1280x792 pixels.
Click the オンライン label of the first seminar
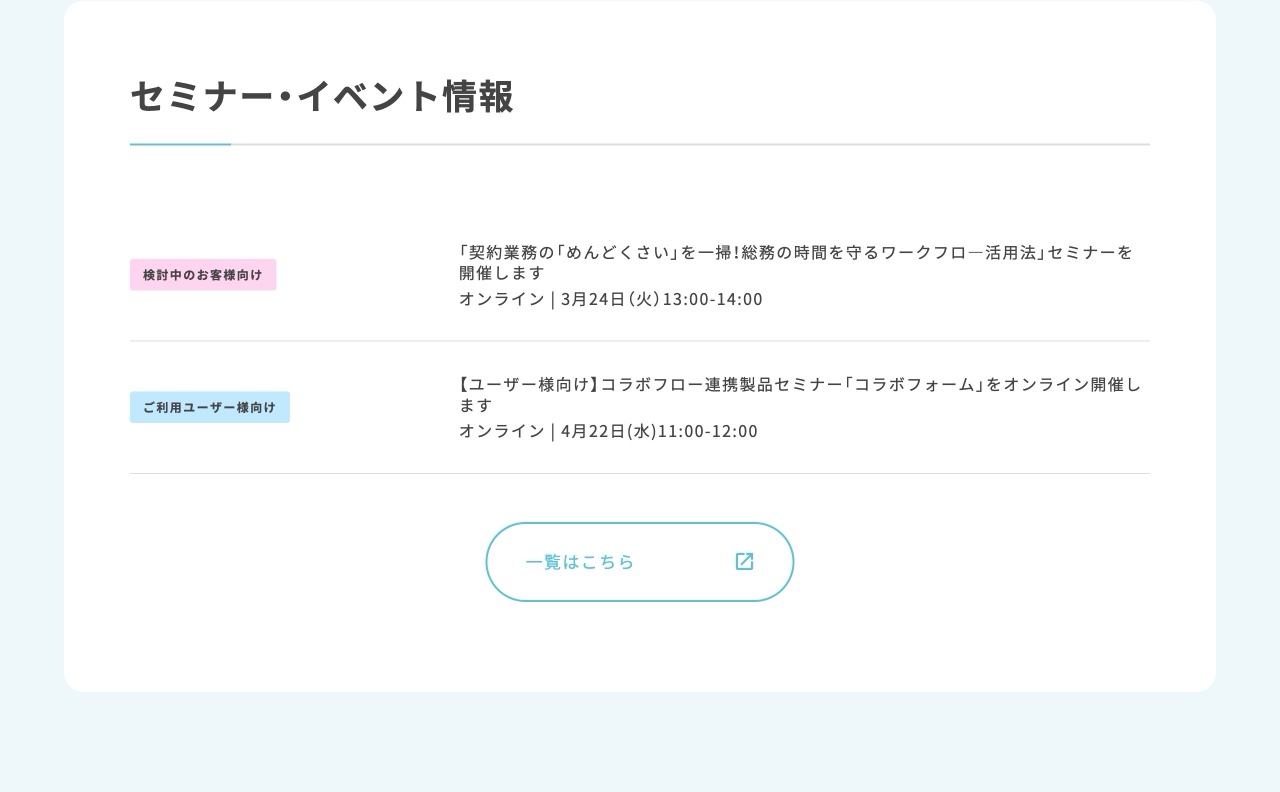coord(502,299)
